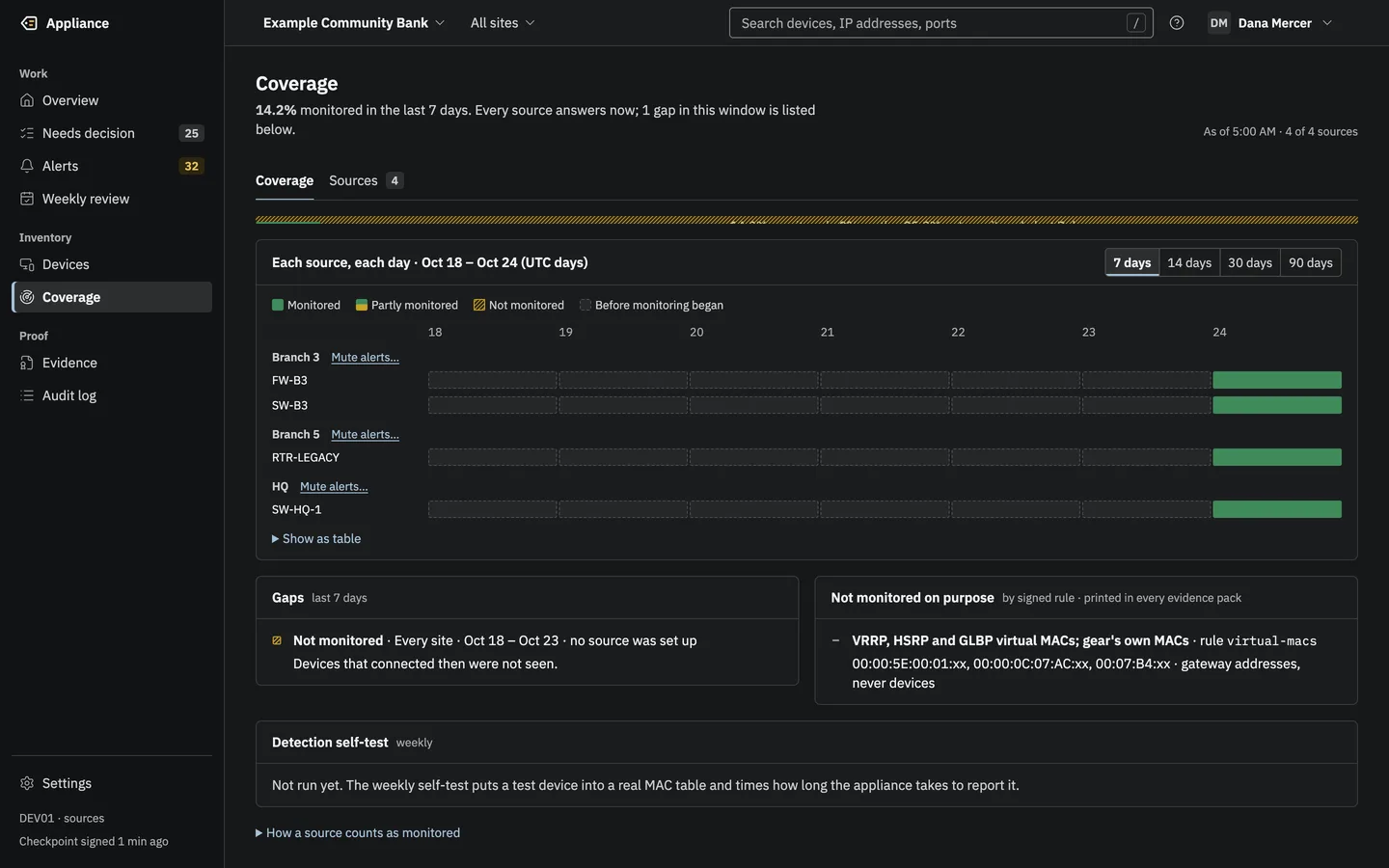Click the Not monitored gap icon
The width and height of the screenshot is (1389, 868).
(277, 640)
